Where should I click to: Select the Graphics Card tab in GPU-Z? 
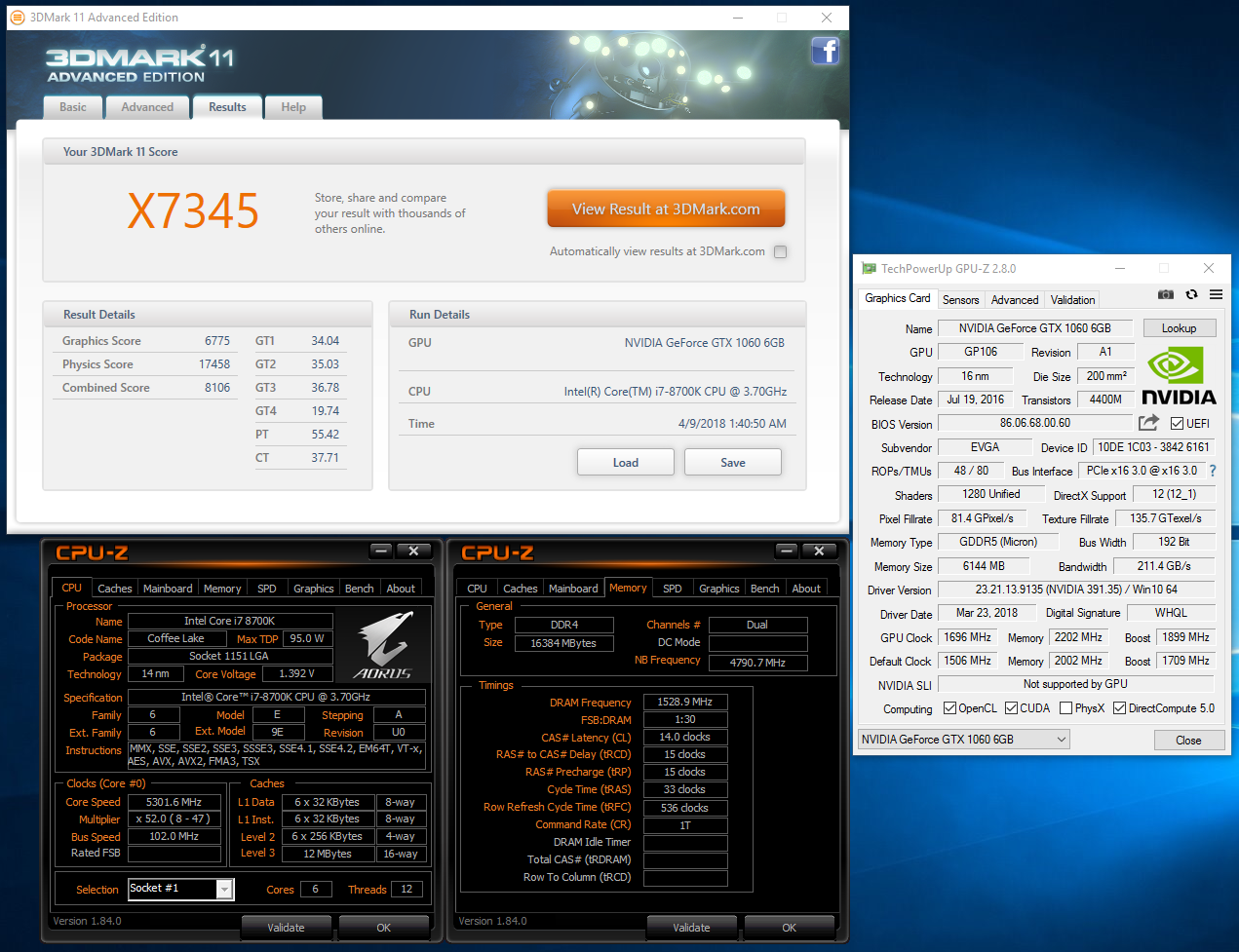(x=898, y=298)
